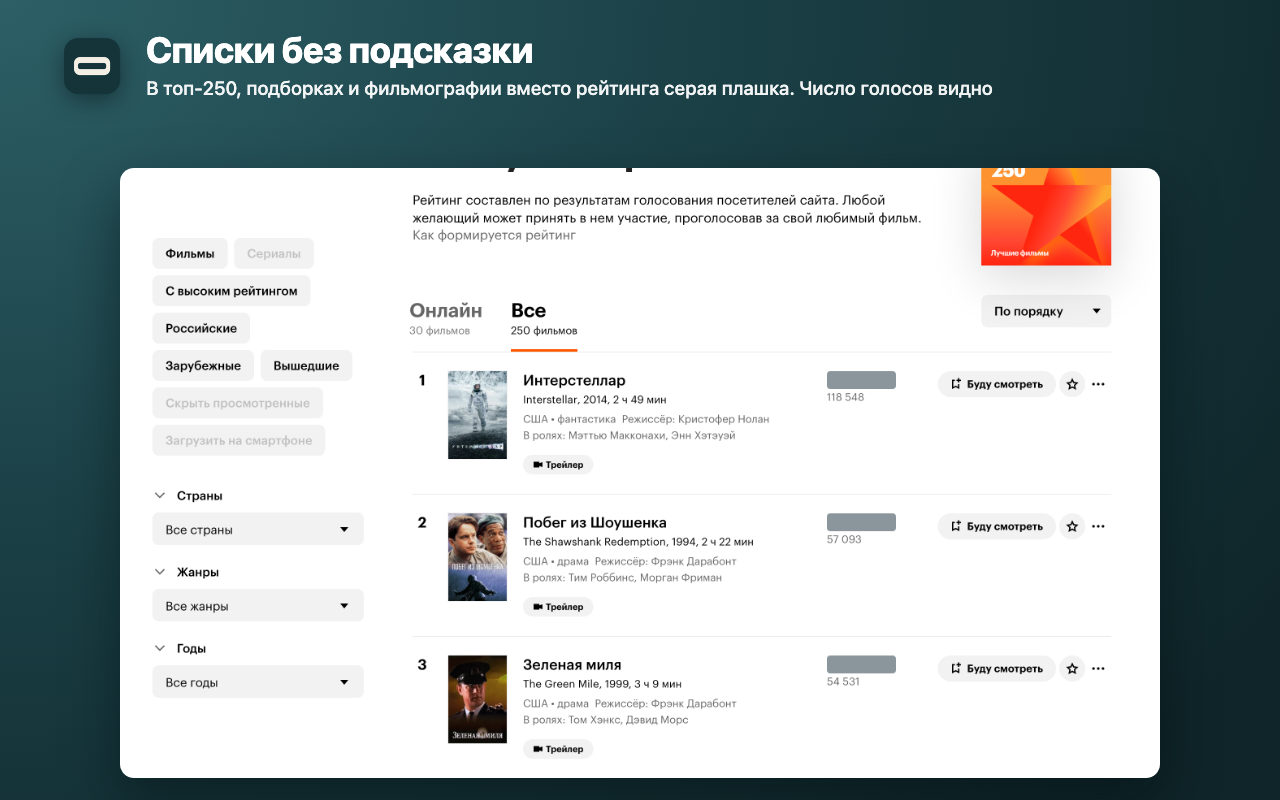The width and height of the screenshot is (1280, 800).
Task: Play the Побег из Шоушенка trailer
Action: click(558, 607)
